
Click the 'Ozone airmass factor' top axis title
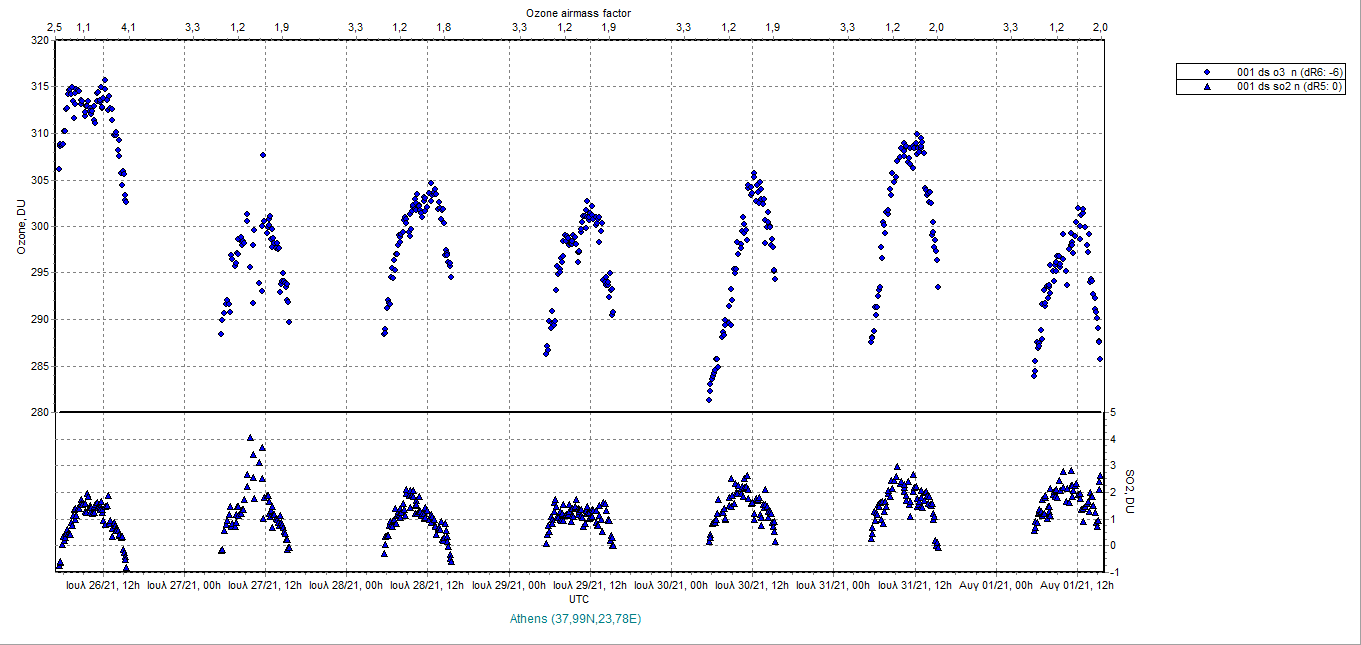pos(578,11)
